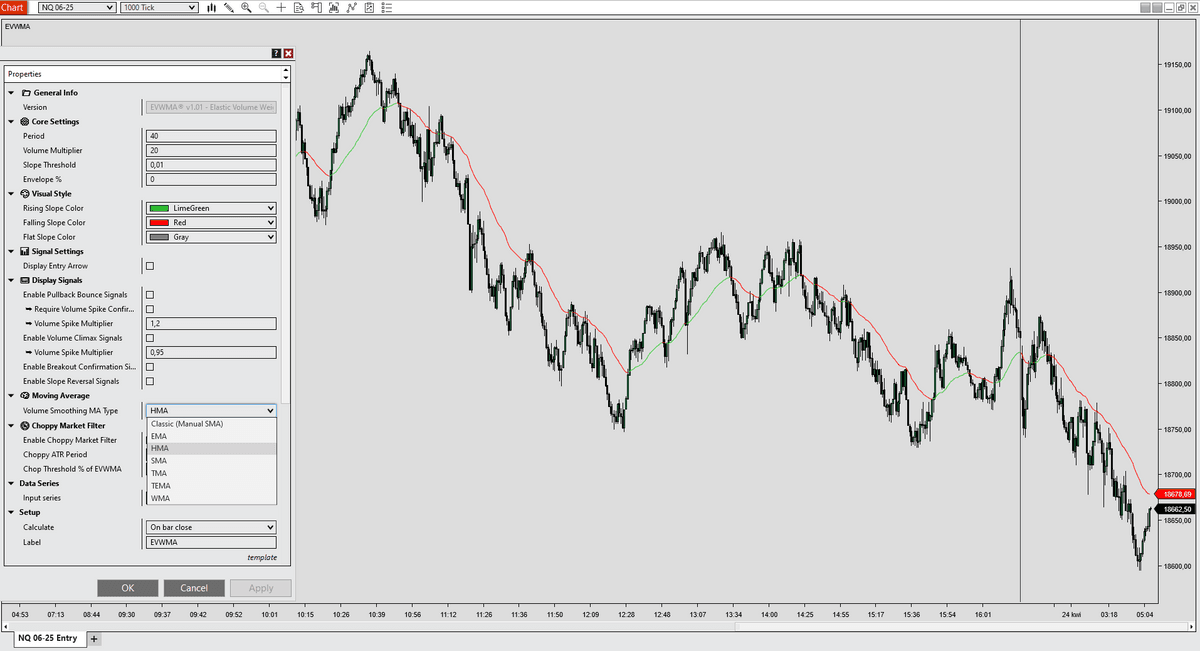Click the Cancel button
The width and height of the screenshot is (1200, 651).
click(x=194, y=588)
